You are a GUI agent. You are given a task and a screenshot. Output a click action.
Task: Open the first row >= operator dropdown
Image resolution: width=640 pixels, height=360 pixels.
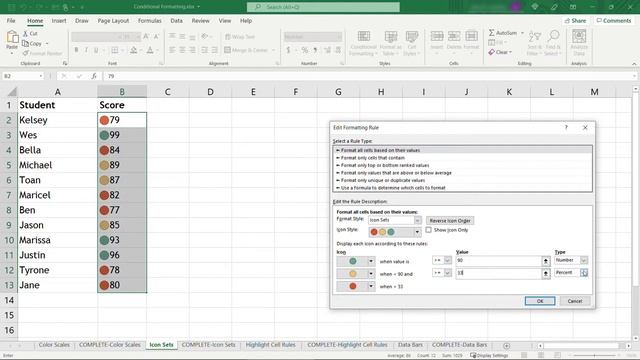click(x=447, y=260)
